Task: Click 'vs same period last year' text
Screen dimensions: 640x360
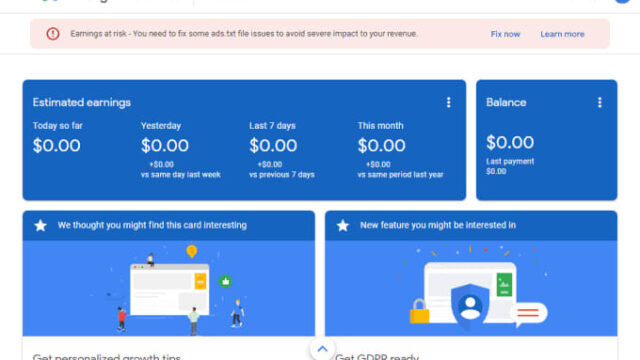Action: tap(400, 175)
